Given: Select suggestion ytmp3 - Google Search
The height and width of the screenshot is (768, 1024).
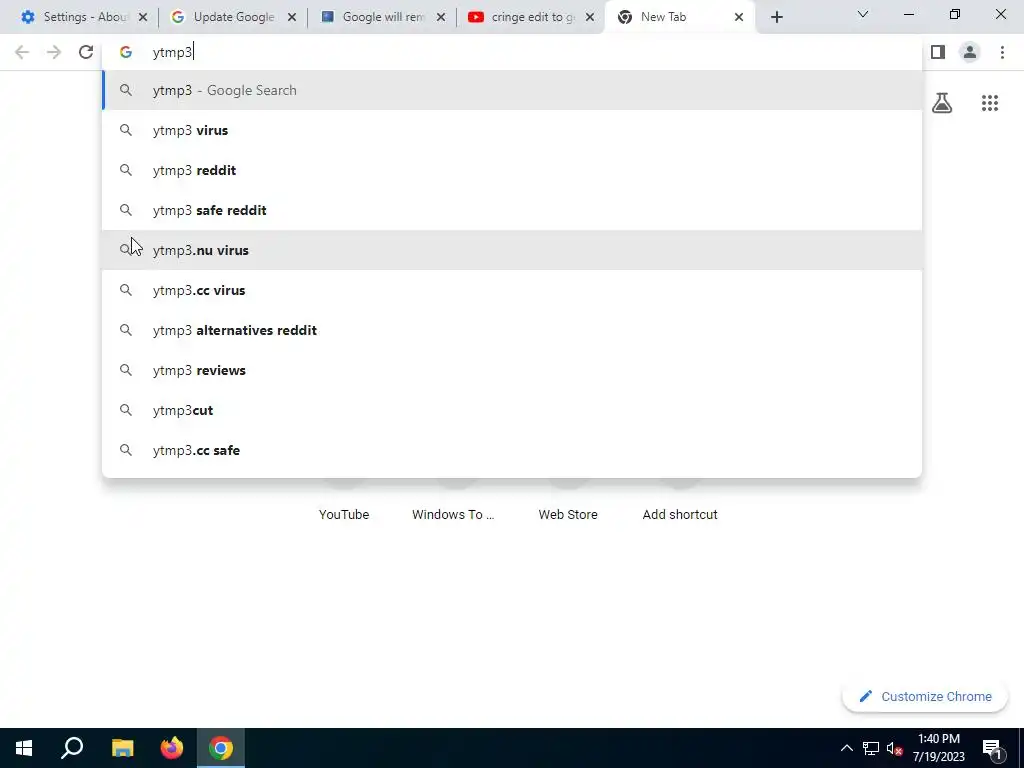Looking at the screenshot, I should [512, 90].
